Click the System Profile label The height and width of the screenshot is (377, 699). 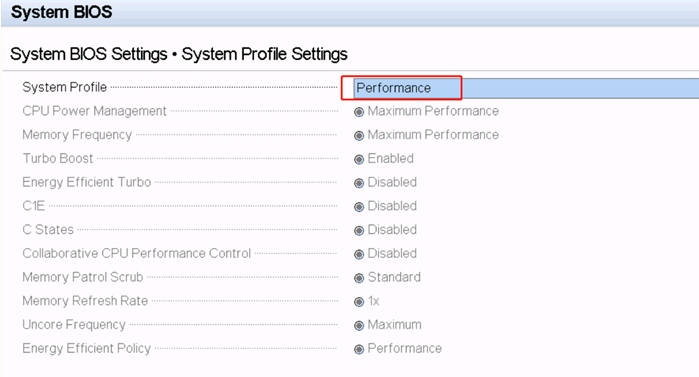pyautogui.click(x=65, y=87)
